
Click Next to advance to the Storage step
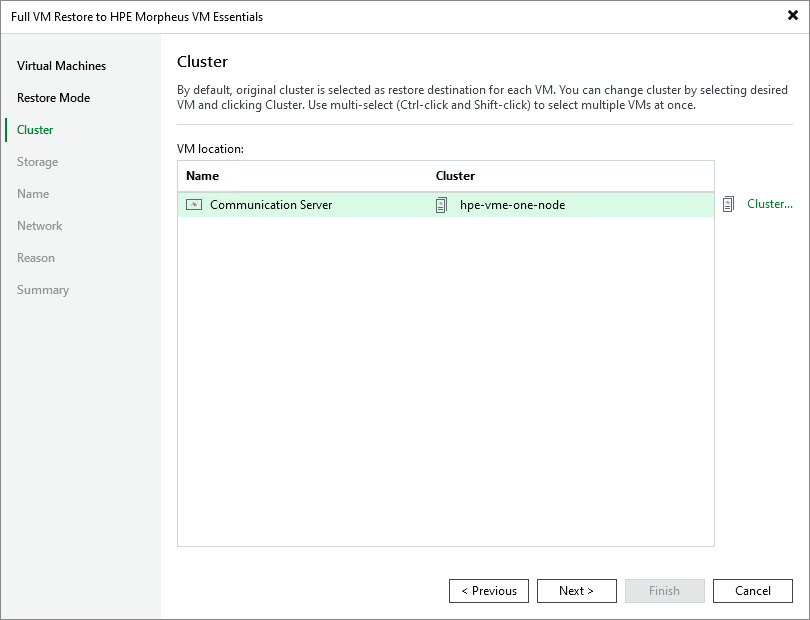(577, 590)
